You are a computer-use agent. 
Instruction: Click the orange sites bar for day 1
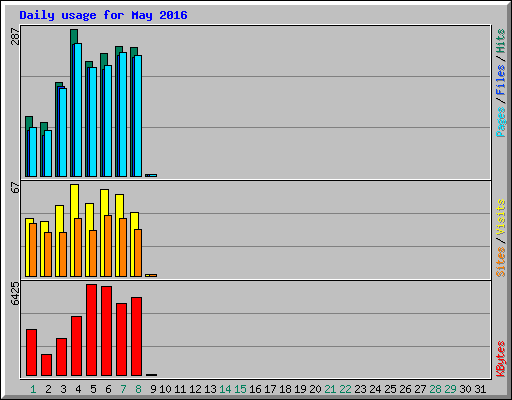(x=33, y=250)
